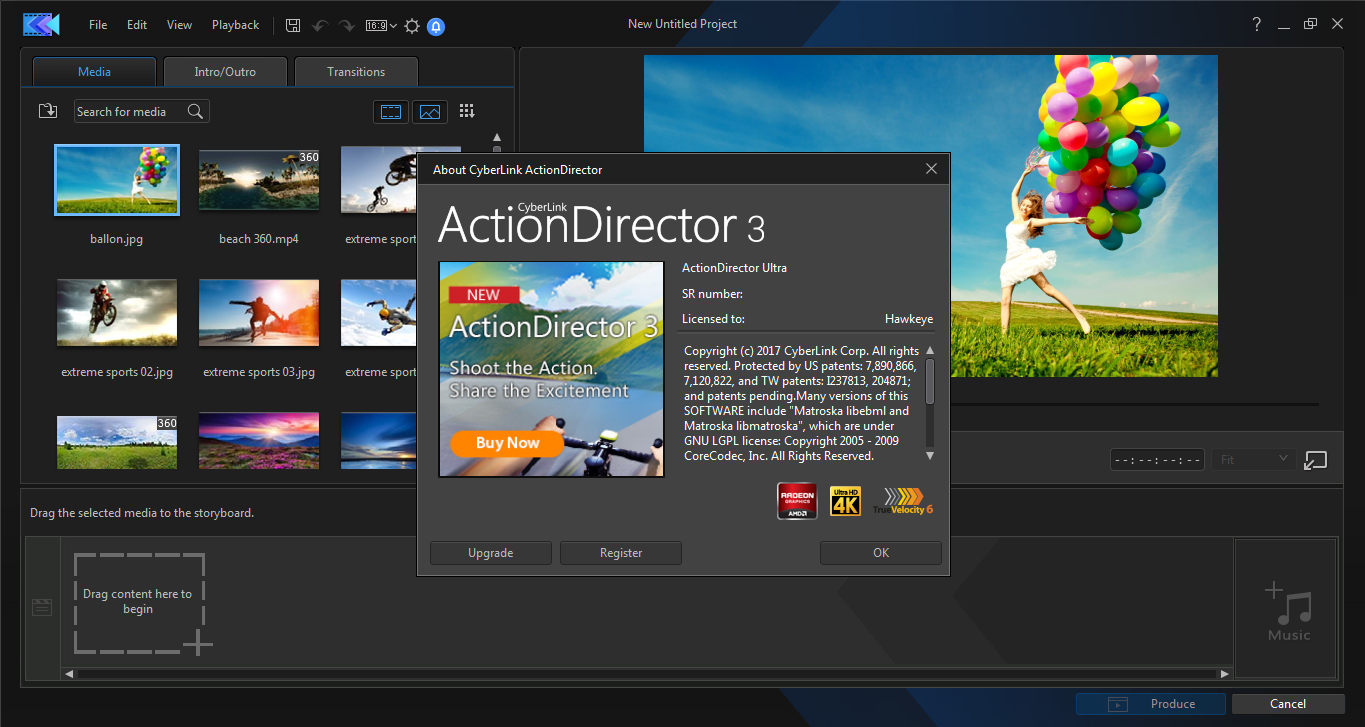
Task: Click the redo arrow icon
Action: [x=346, y=25]
